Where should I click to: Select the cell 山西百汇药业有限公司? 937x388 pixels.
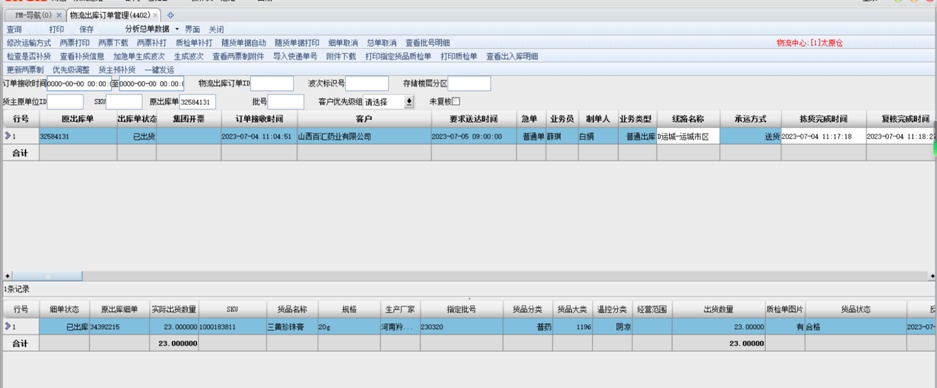pos(364,136)
